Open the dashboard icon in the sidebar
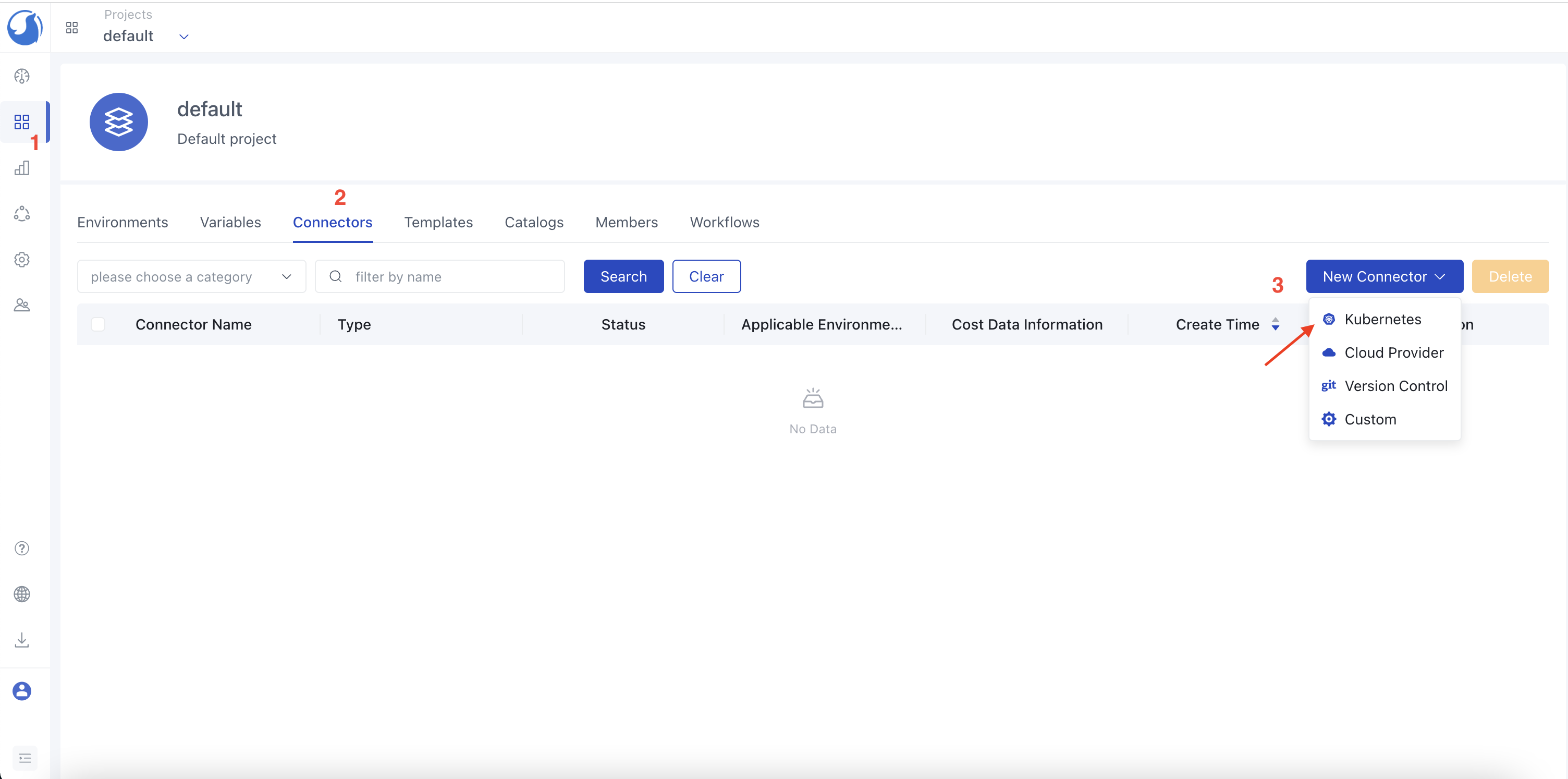1568x779 pixels. pyautogui.click(x=22, y=76)
